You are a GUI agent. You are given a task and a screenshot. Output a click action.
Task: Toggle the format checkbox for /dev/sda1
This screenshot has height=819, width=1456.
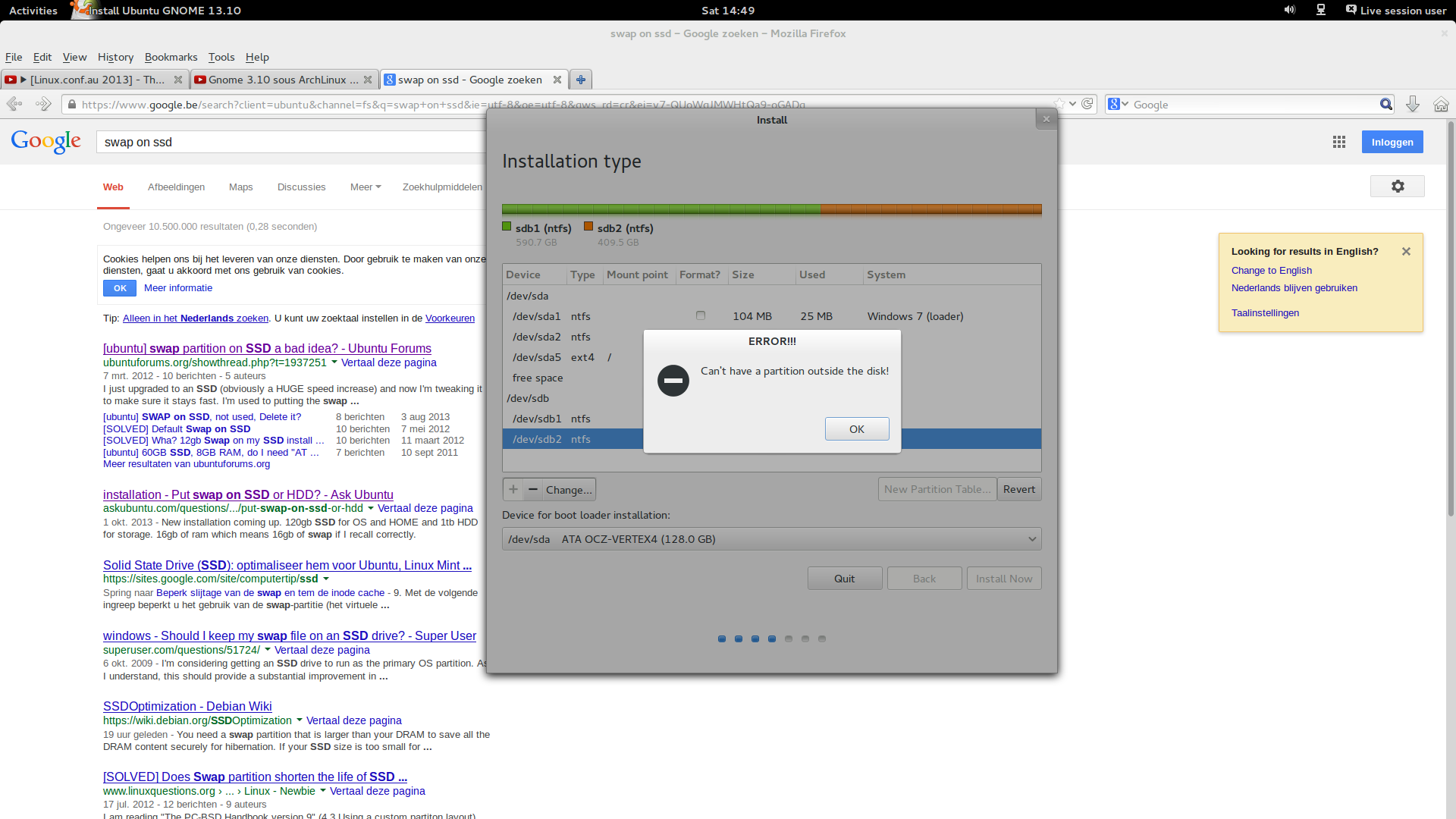pos(701,316)
